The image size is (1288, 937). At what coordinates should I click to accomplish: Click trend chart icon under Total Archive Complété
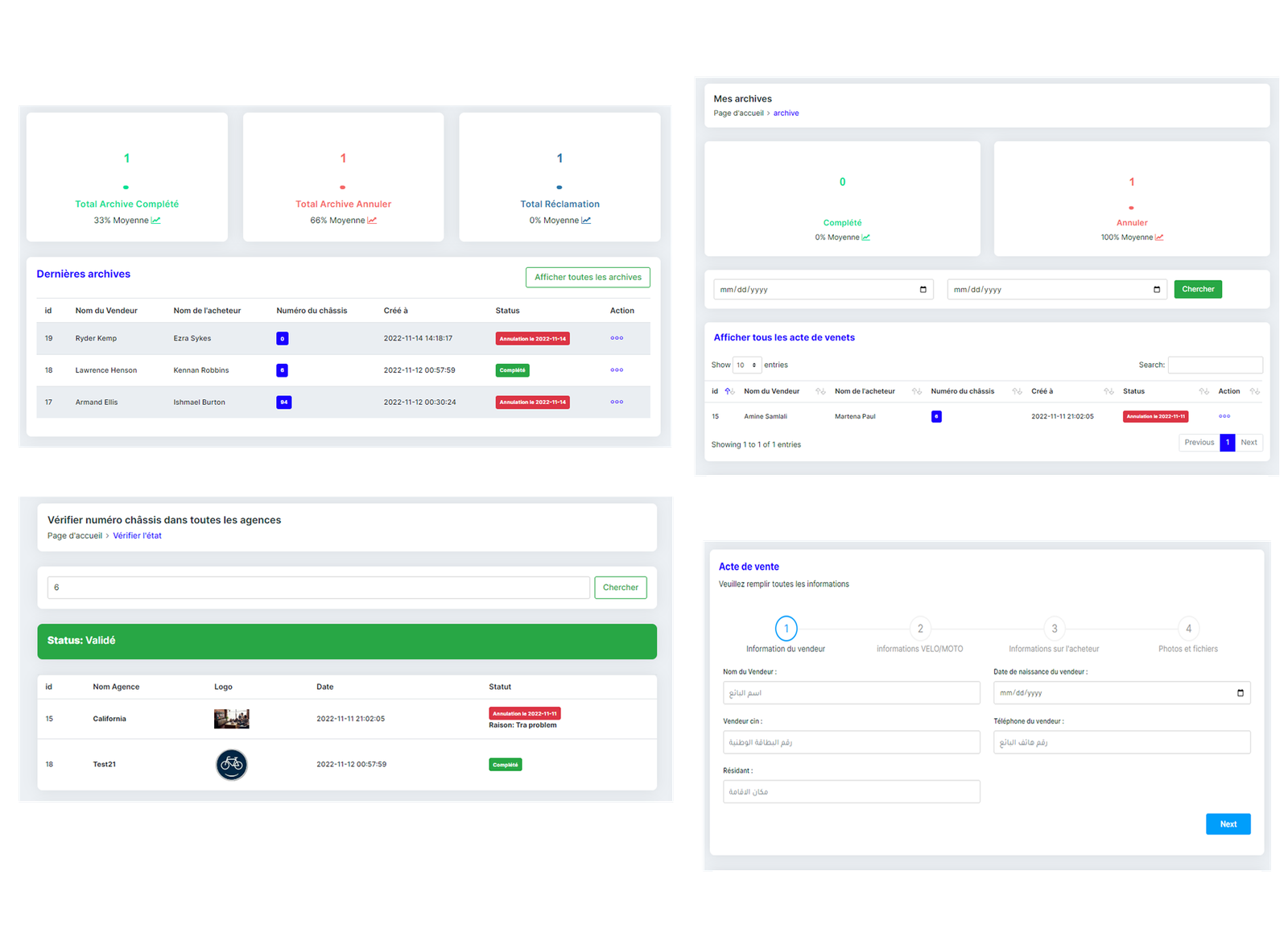156,221
